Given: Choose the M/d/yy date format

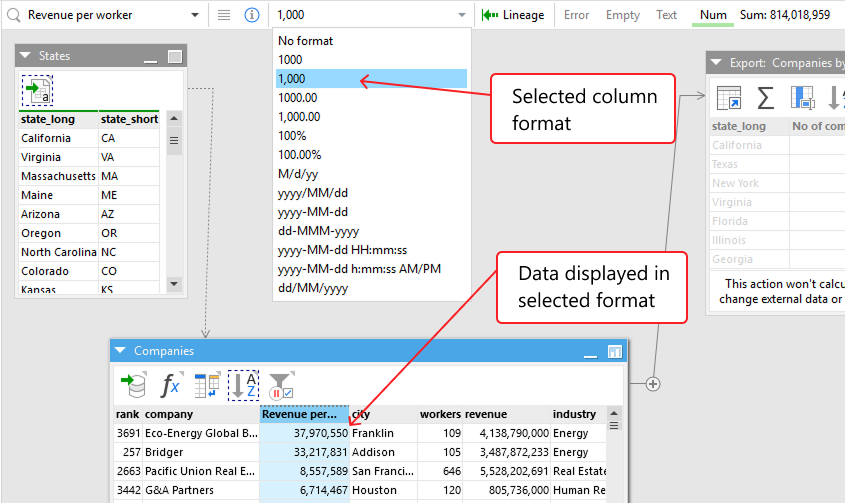Looking at the screenshot, I should (x=371, y=174).
